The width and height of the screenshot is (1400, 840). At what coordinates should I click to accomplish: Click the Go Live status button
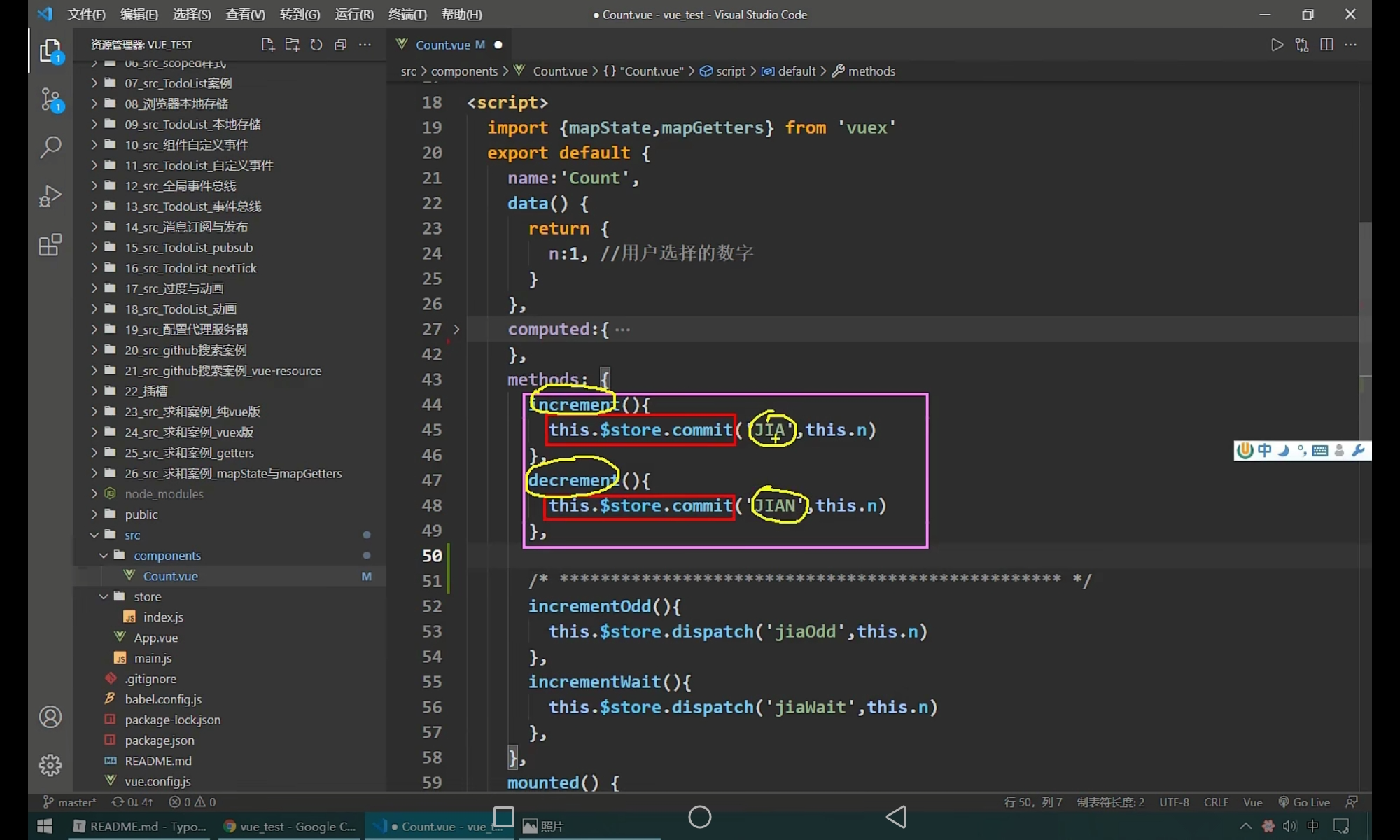(x=1304, y=802)
